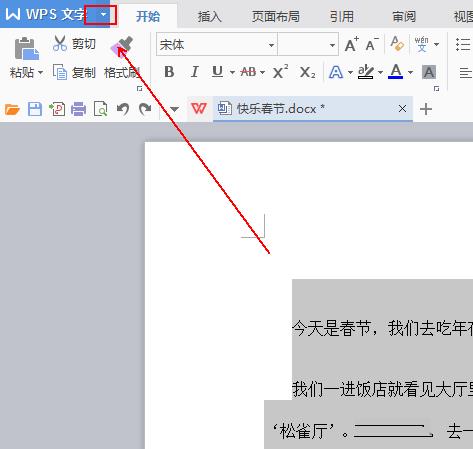Switch to the 页面布局 ribbon tab
473x449 pixels.
point(276,16)
